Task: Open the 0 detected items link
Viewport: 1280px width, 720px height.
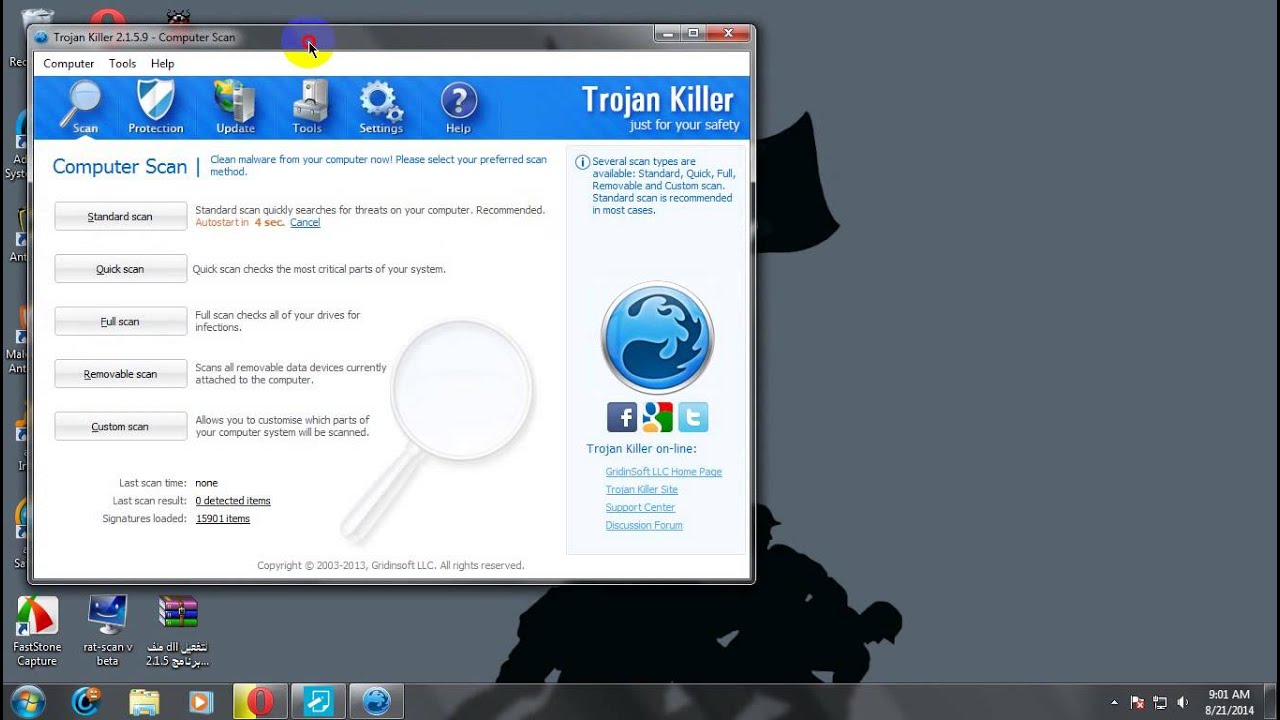Action: pyautogui.click(x=233, y=501)
